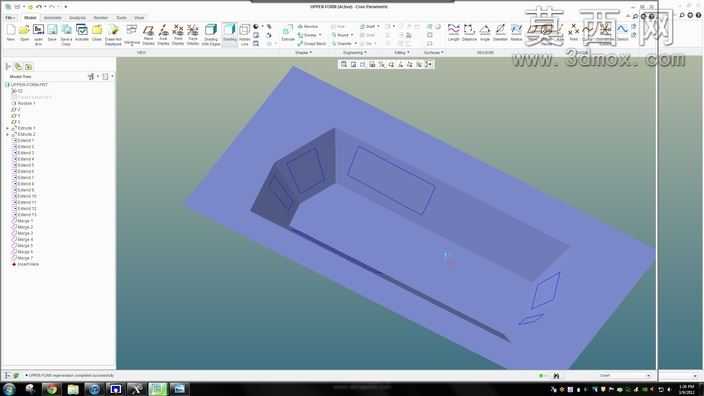Image resolution: width=704 pixels, height=396 pixels.
Task: Open the Draft dropdown arrow
Action: [x=378, y=26]
